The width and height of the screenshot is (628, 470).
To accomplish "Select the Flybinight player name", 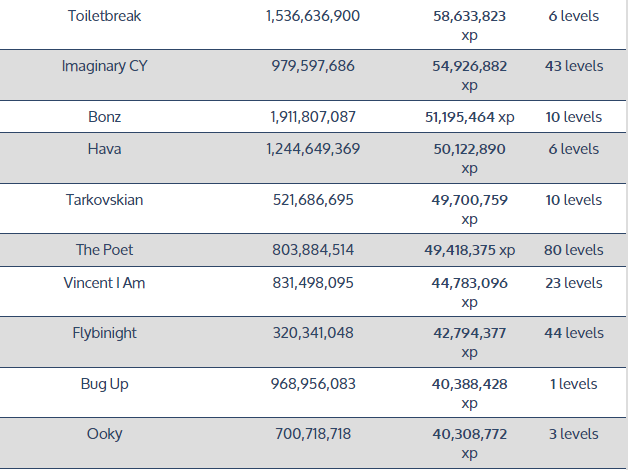I will [x=105, y=333].
